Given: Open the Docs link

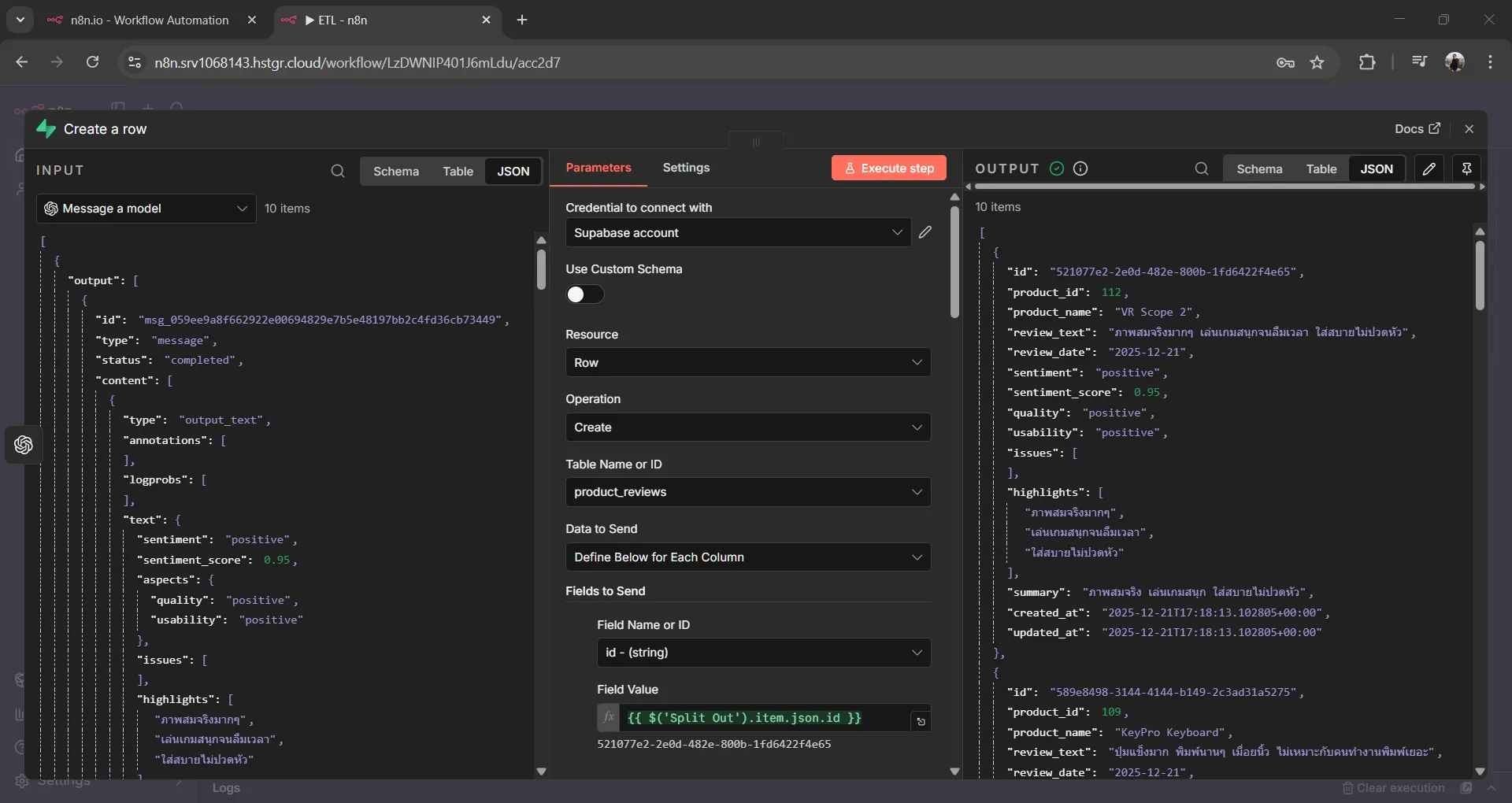Looking at the screenshot, I should coord(1417,128).
